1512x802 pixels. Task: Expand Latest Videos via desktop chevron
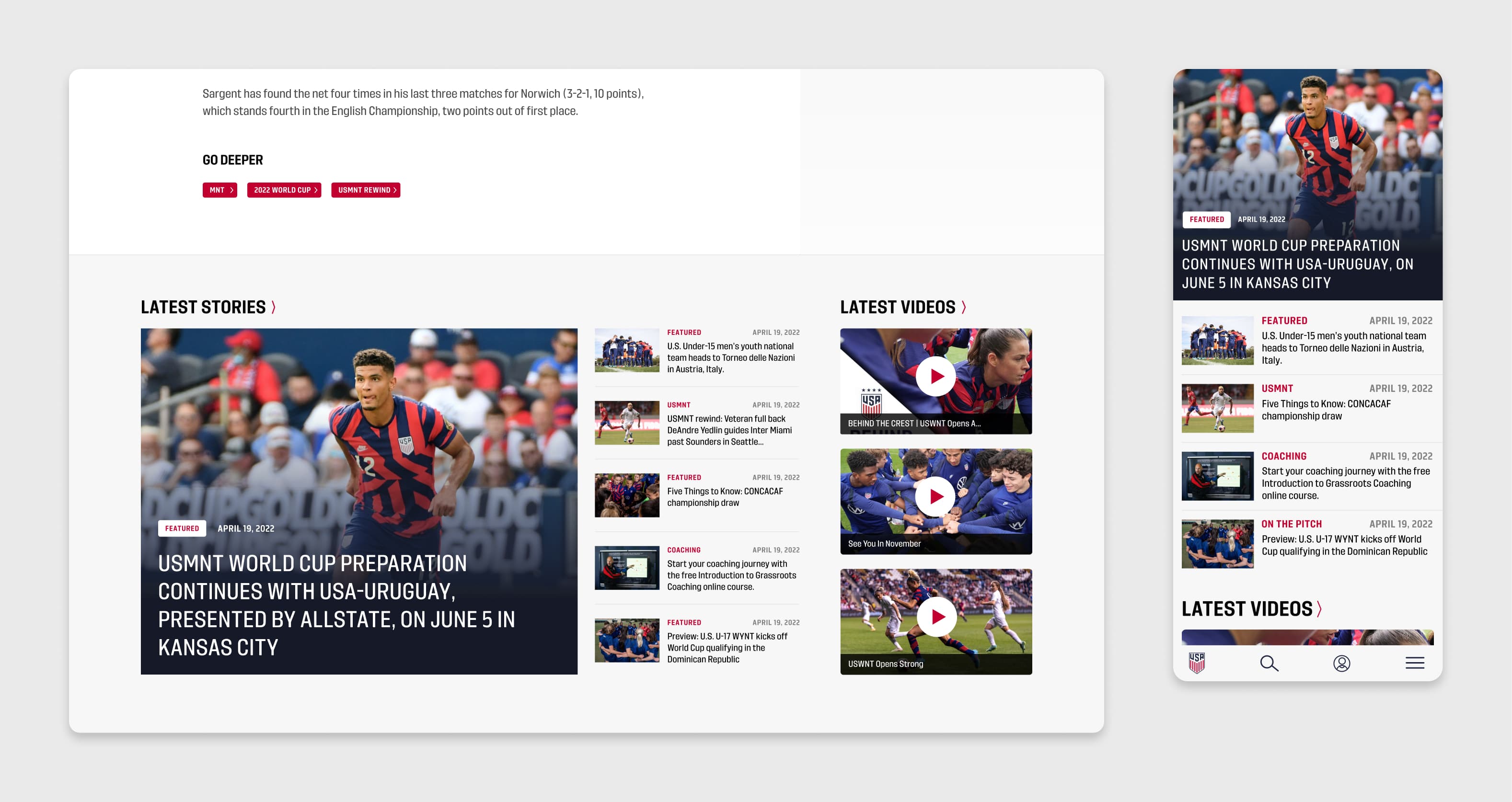pyautogui.click(x=963, y=307)
